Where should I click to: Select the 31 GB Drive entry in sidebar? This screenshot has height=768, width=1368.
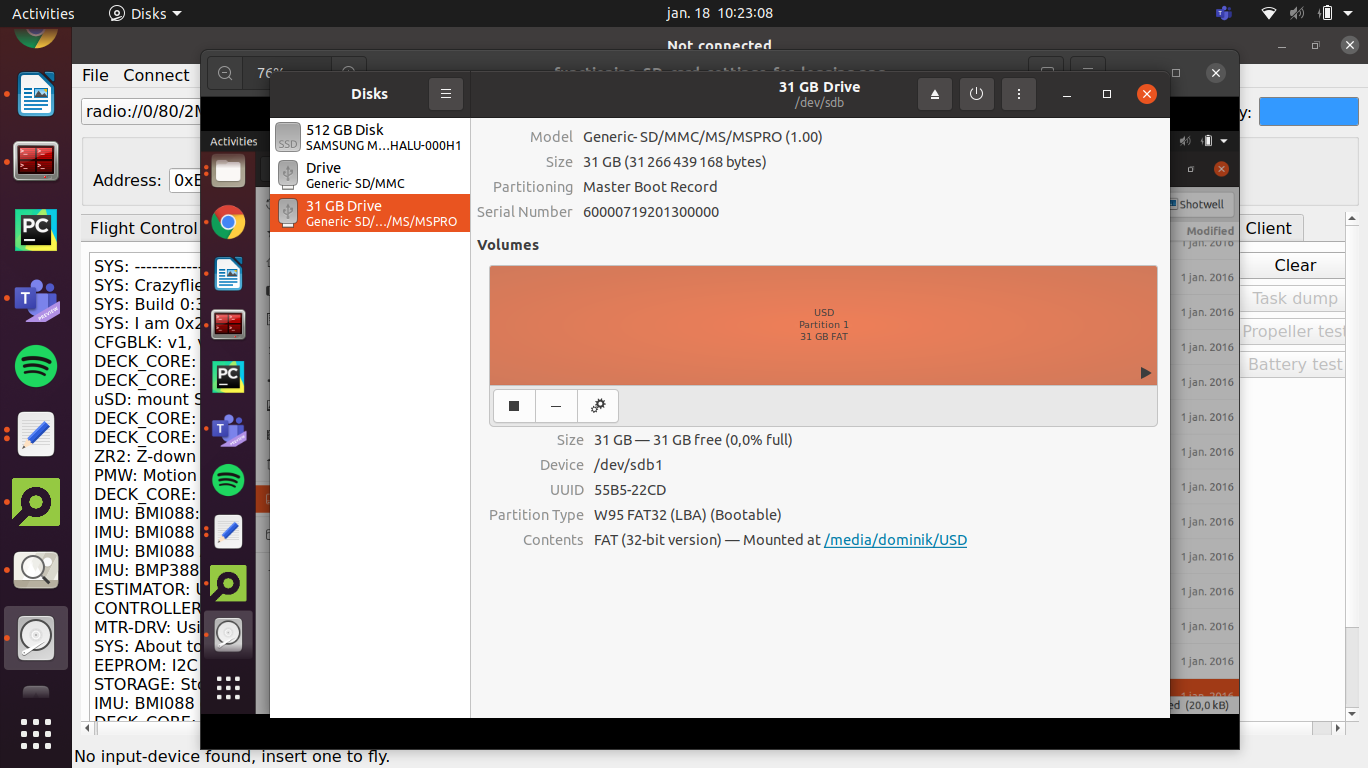(x=370, y=213)
